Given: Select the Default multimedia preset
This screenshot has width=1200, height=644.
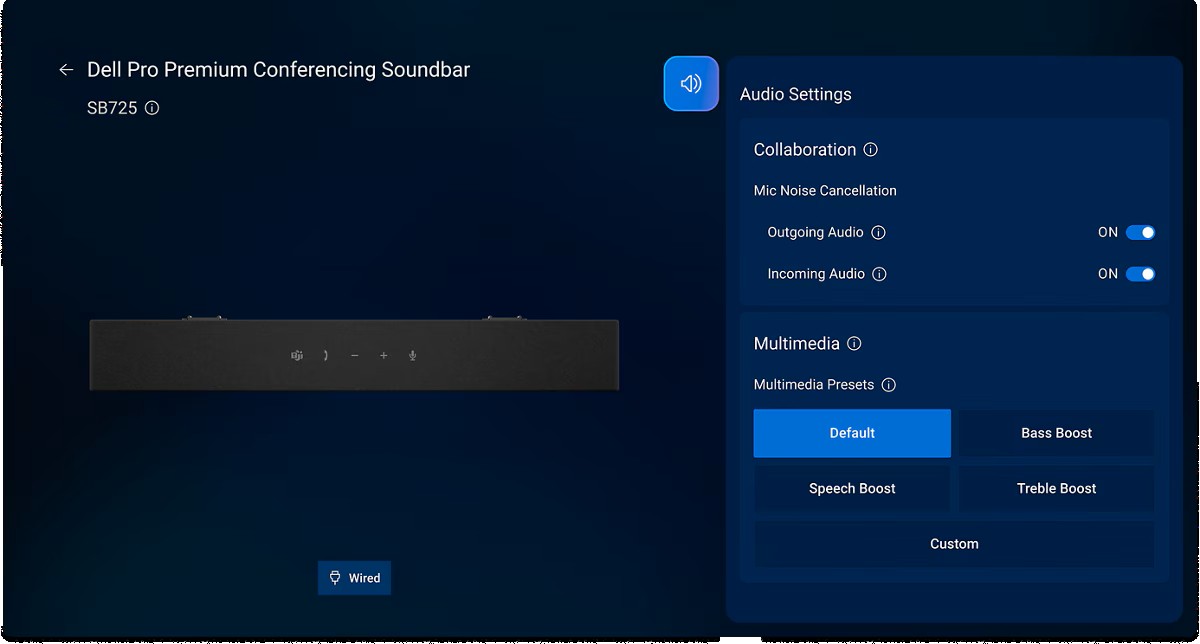Looking at the screenshot, I should pyautogui.click(x=852, y=433).
